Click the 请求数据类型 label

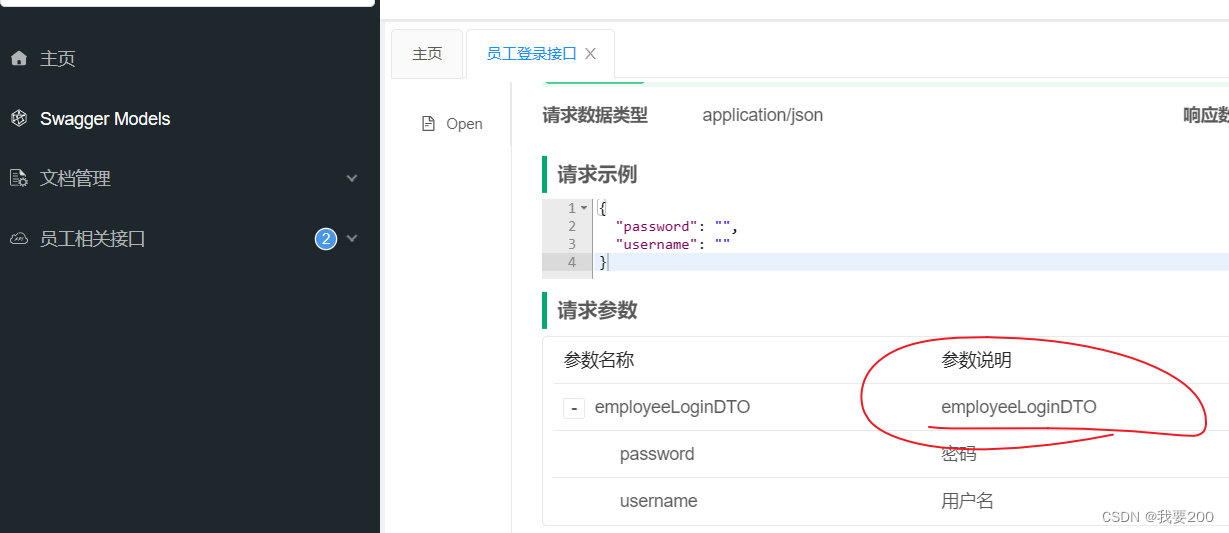[595, 115]
